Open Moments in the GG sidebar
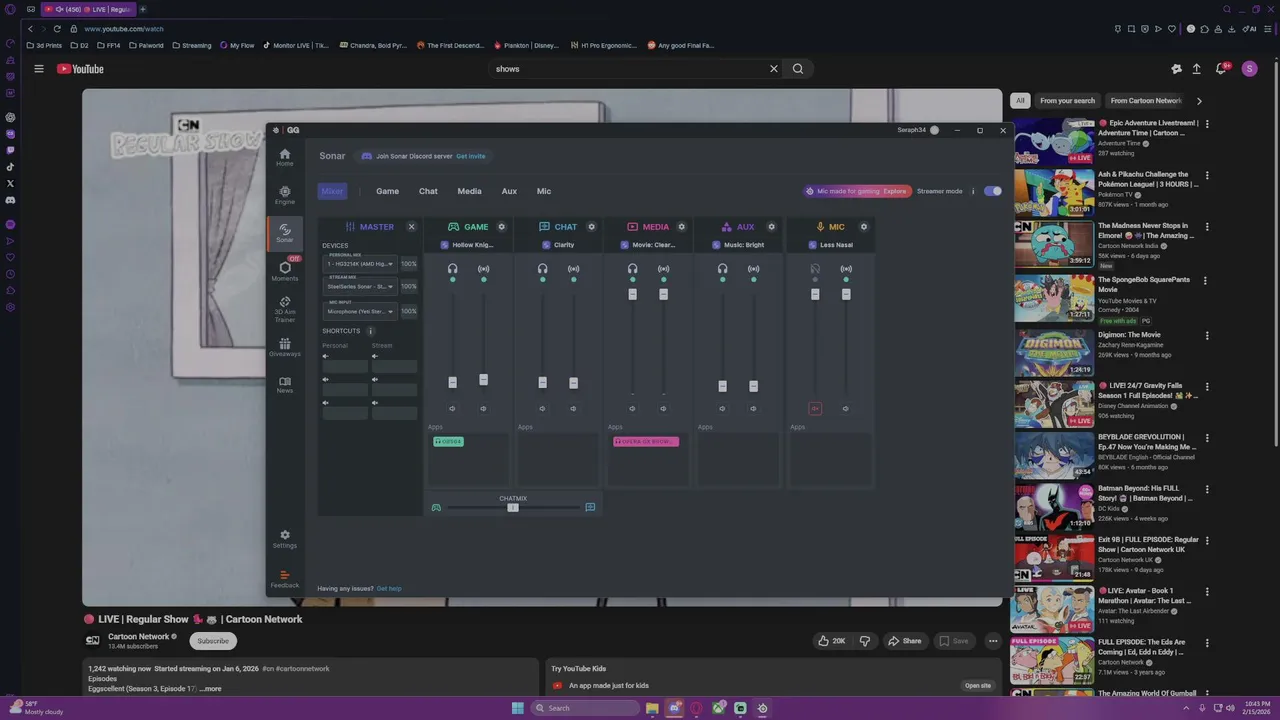 [285, 271]
